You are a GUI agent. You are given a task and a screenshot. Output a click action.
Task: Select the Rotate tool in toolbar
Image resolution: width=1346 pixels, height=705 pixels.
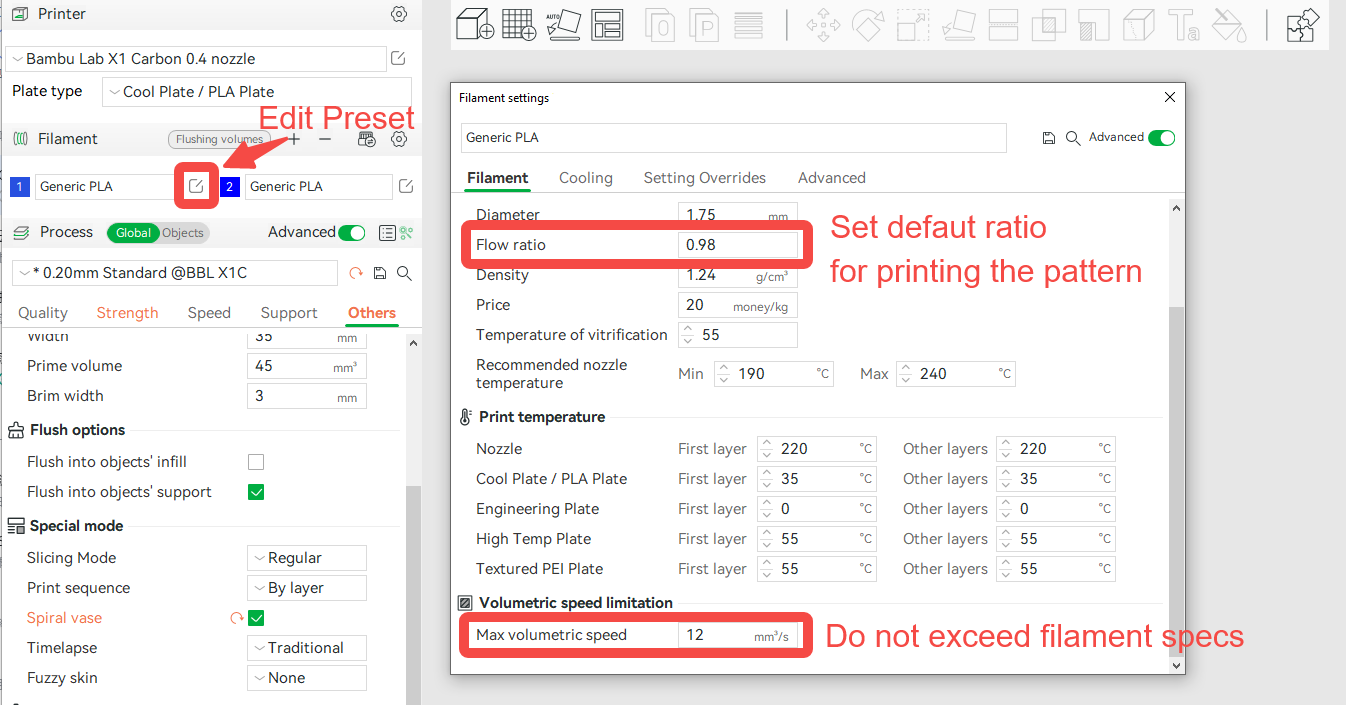[x=868, y=24]
